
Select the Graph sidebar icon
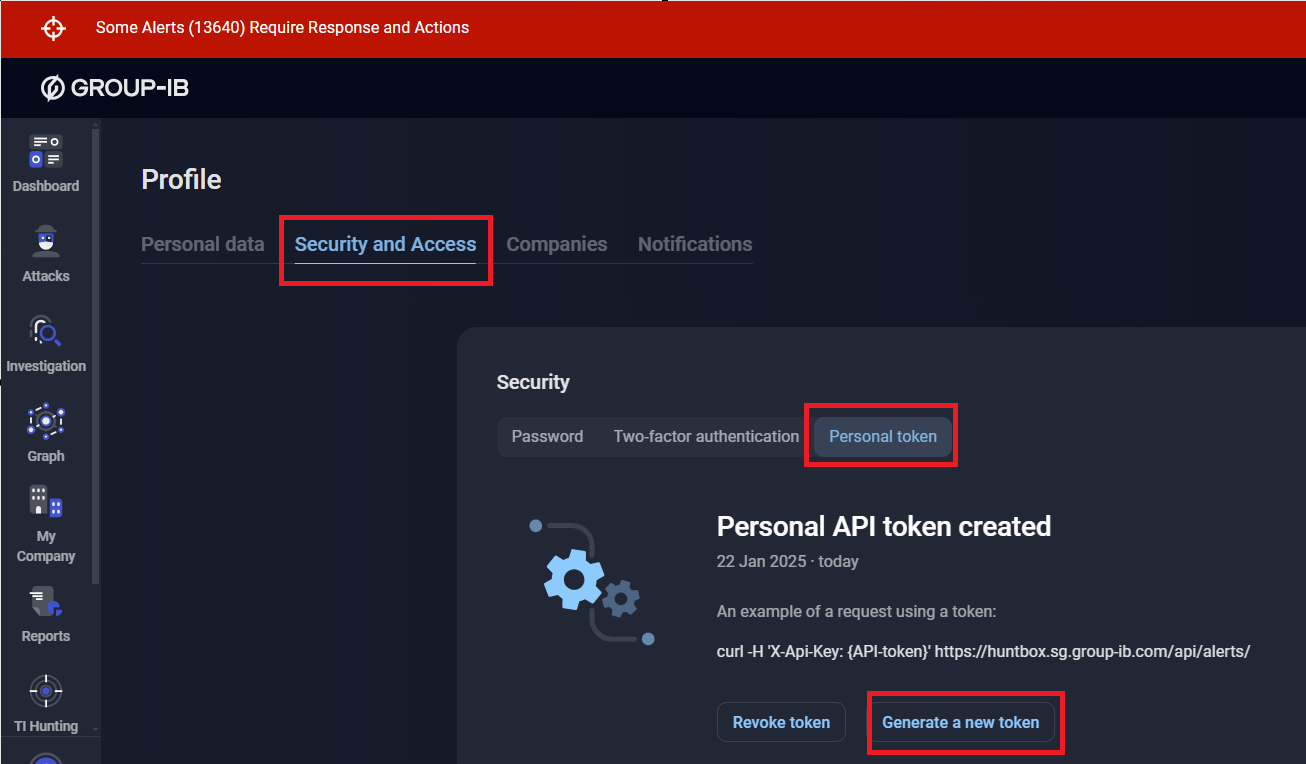pos(46,422)
